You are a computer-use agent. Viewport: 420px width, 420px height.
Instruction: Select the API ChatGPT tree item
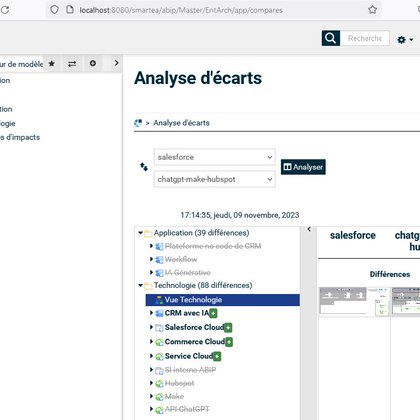[x=187, y=409]
